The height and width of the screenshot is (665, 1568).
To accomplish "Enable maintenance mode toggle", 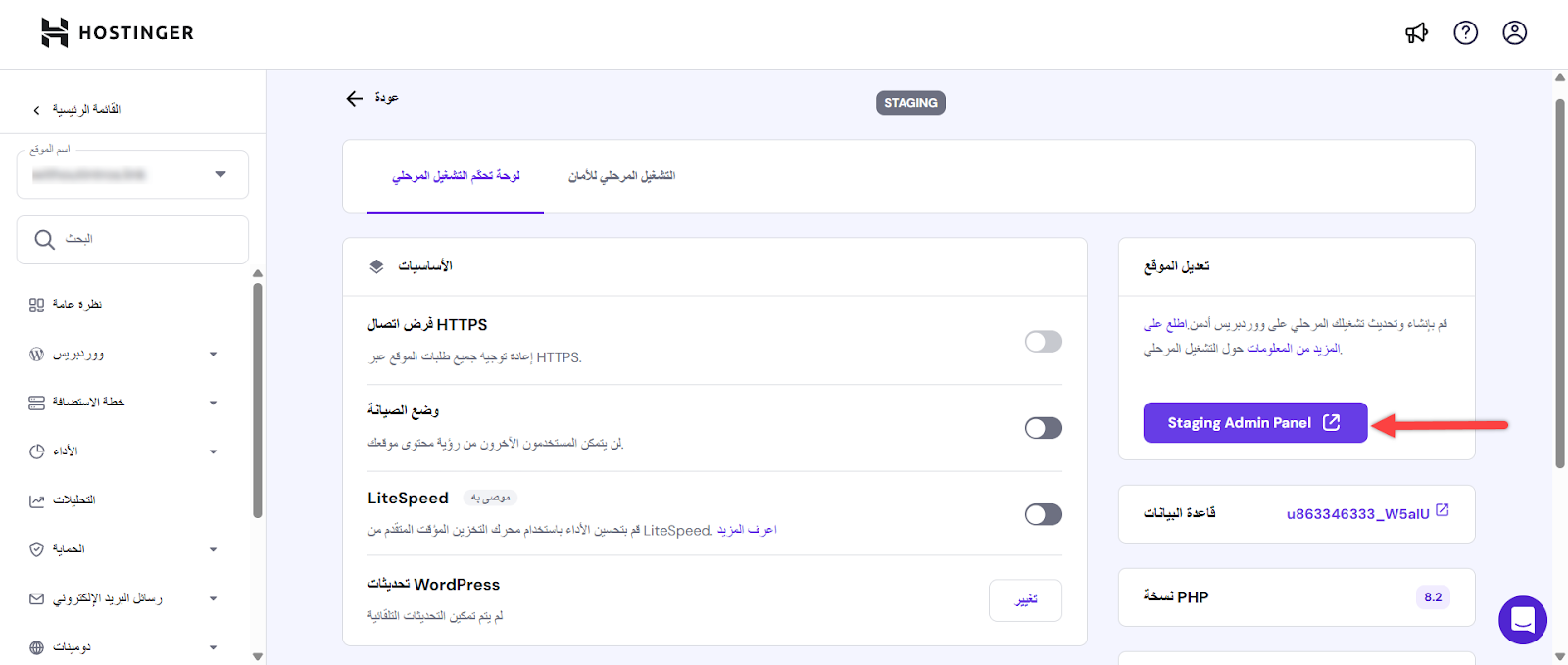I will click(1043, 428).
